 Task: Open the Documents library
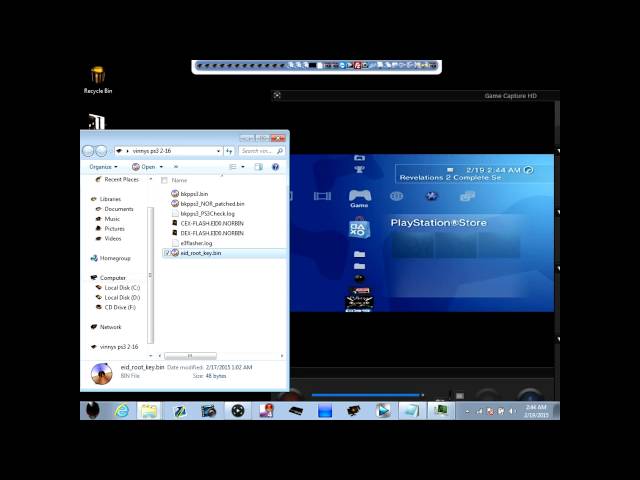pyautogui.click(x=115, y=209)
